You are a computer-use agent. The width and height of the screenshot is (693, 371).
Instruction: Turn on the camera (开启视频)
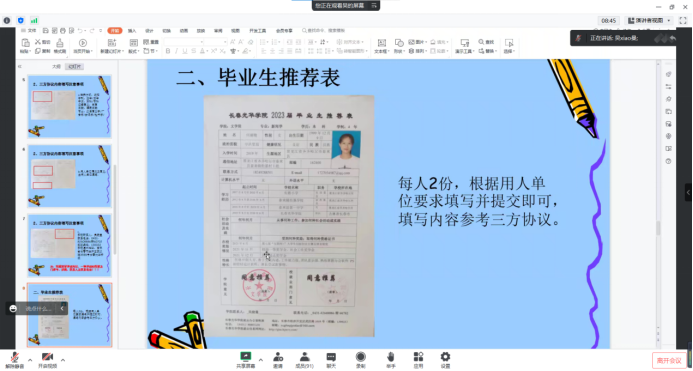click(x=47, y=360)
